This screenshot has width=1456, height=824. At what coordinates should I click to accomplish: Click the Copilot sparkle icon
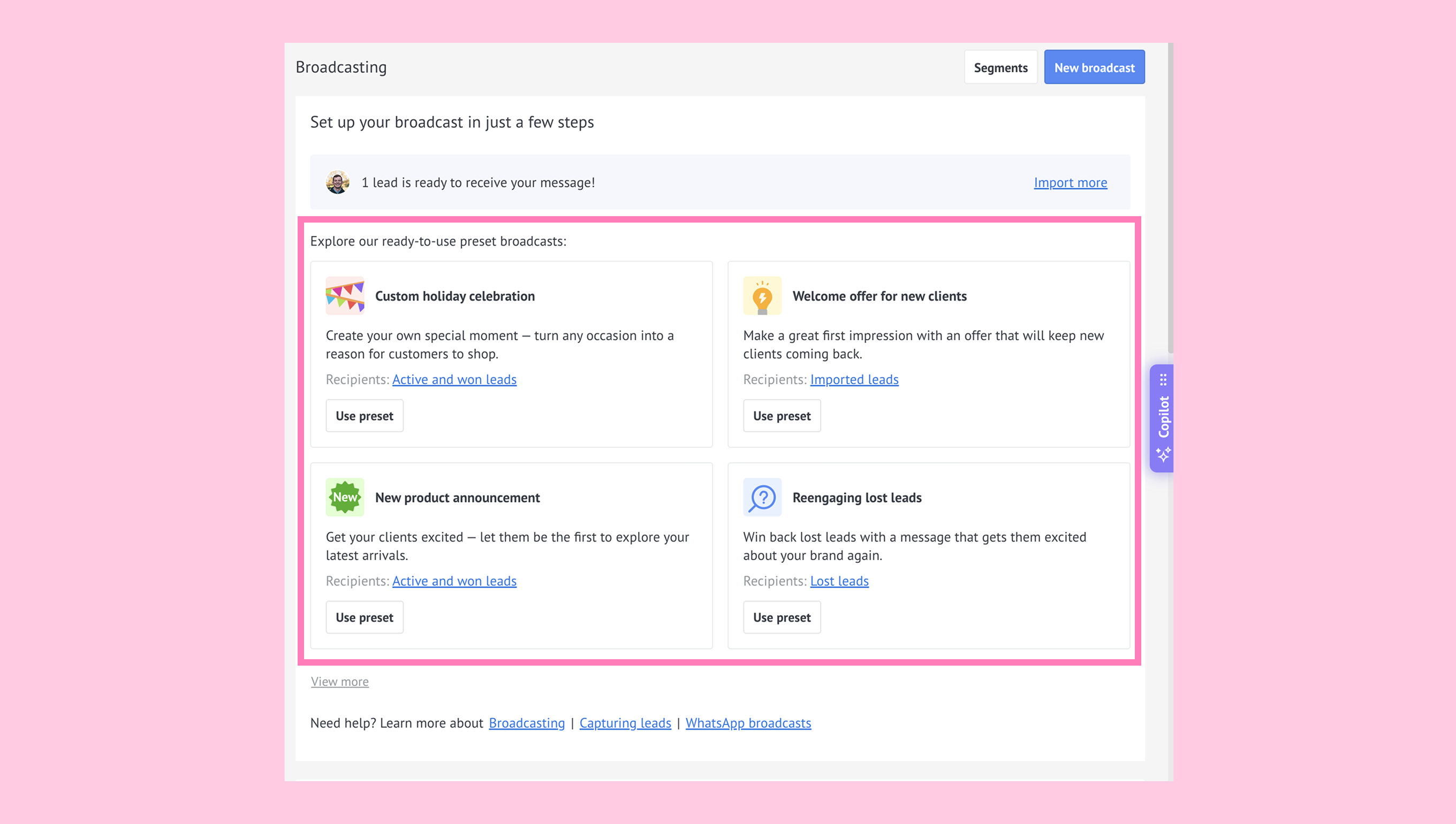click(1163, 454)
